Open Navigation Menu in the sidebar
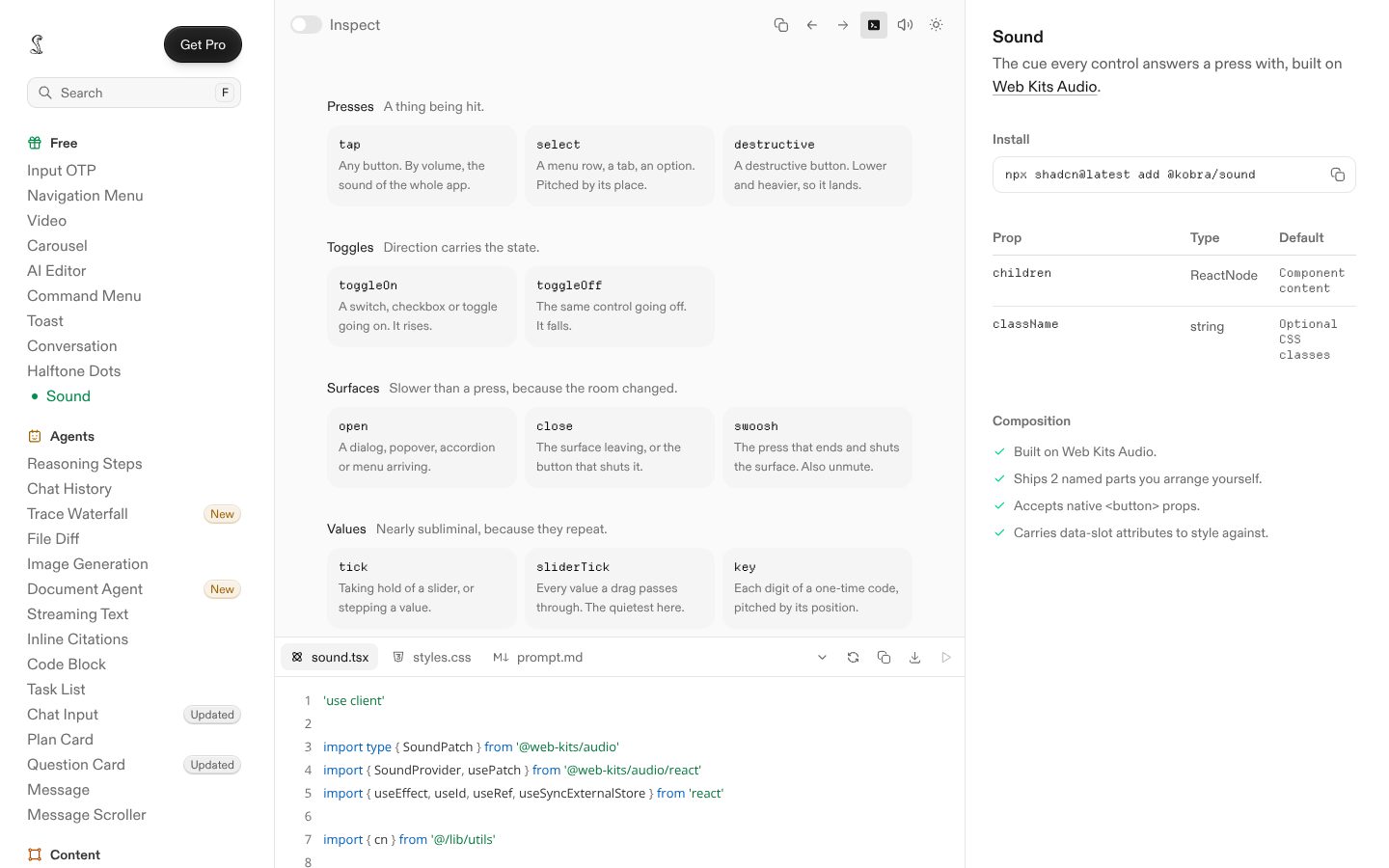This screenshot has width=1389, height=868. [x=85, y=195]
